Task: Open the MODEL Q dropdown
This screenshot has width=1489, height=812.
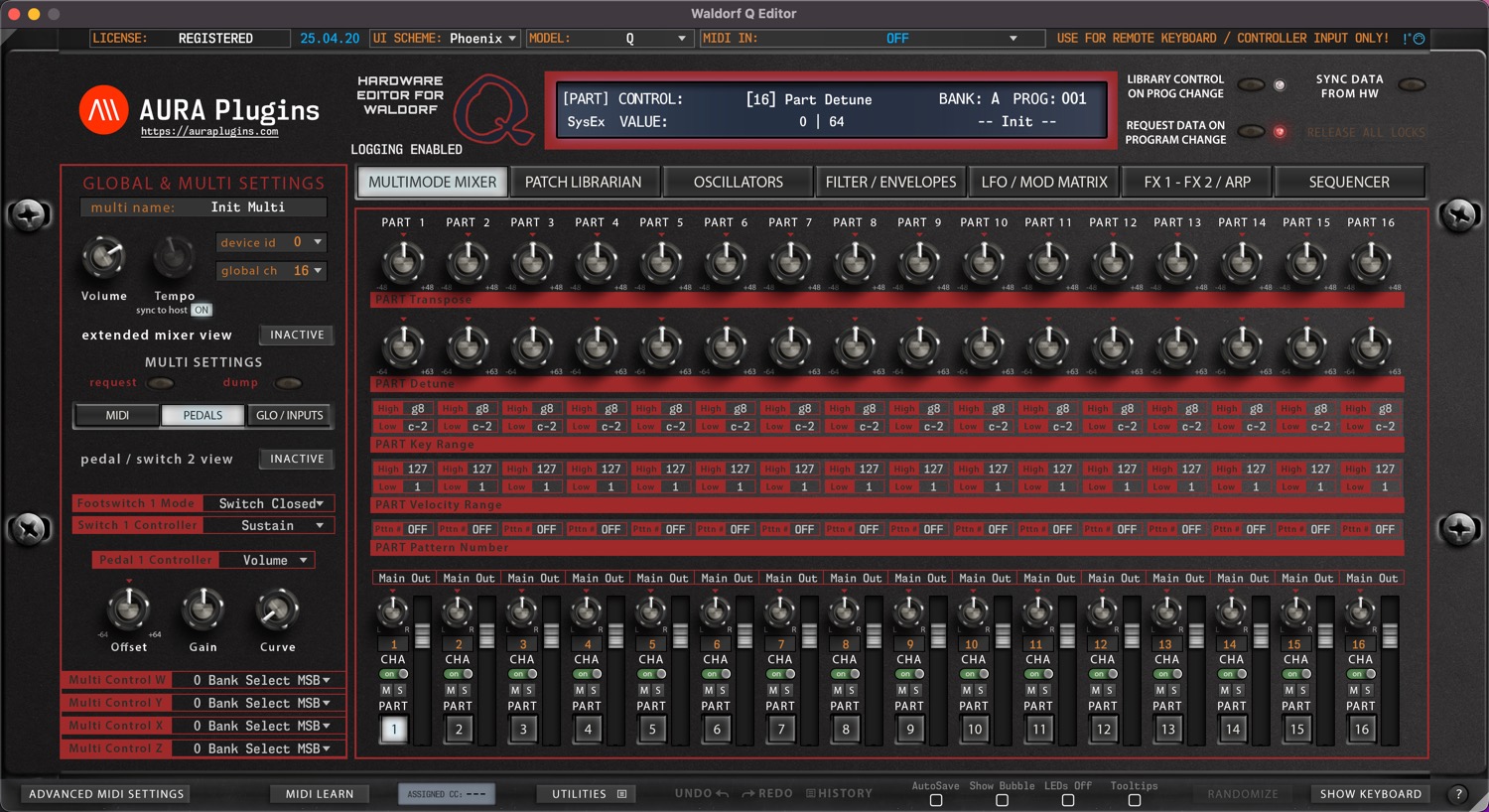Action: coord(609,39)
